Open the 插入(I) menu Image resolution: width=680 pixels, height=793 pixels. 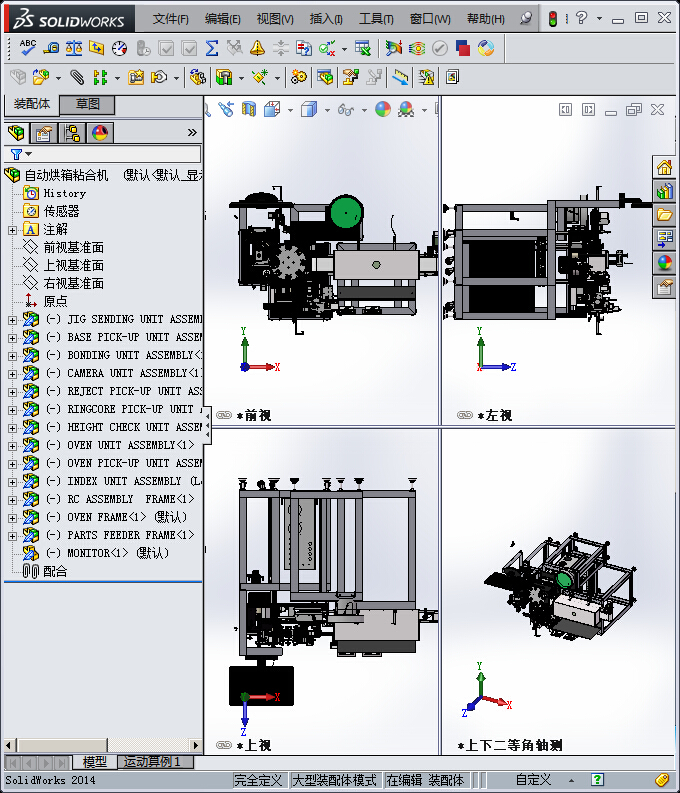(326, 19)
